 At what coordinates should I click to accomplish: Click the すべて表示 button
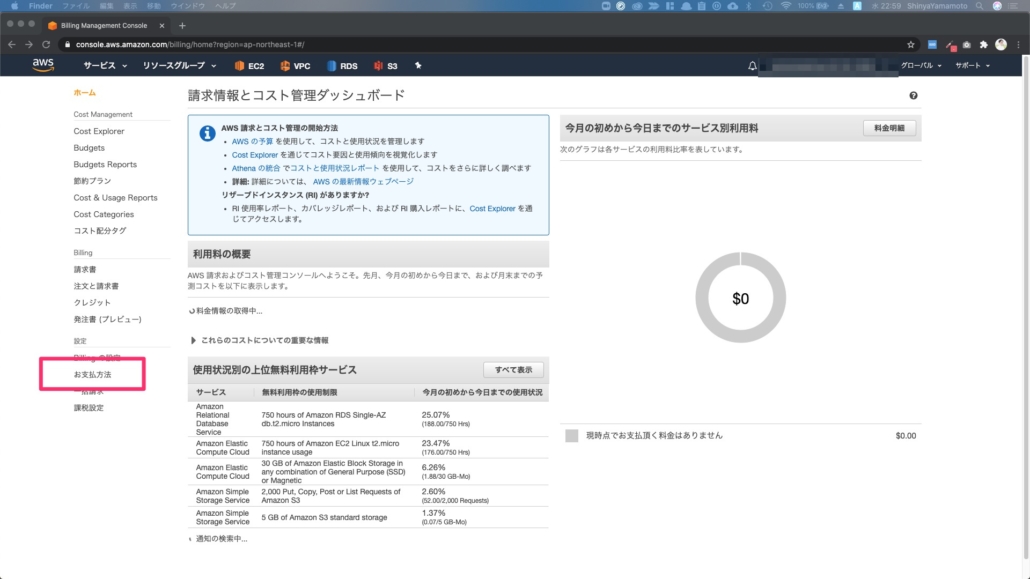513,369
